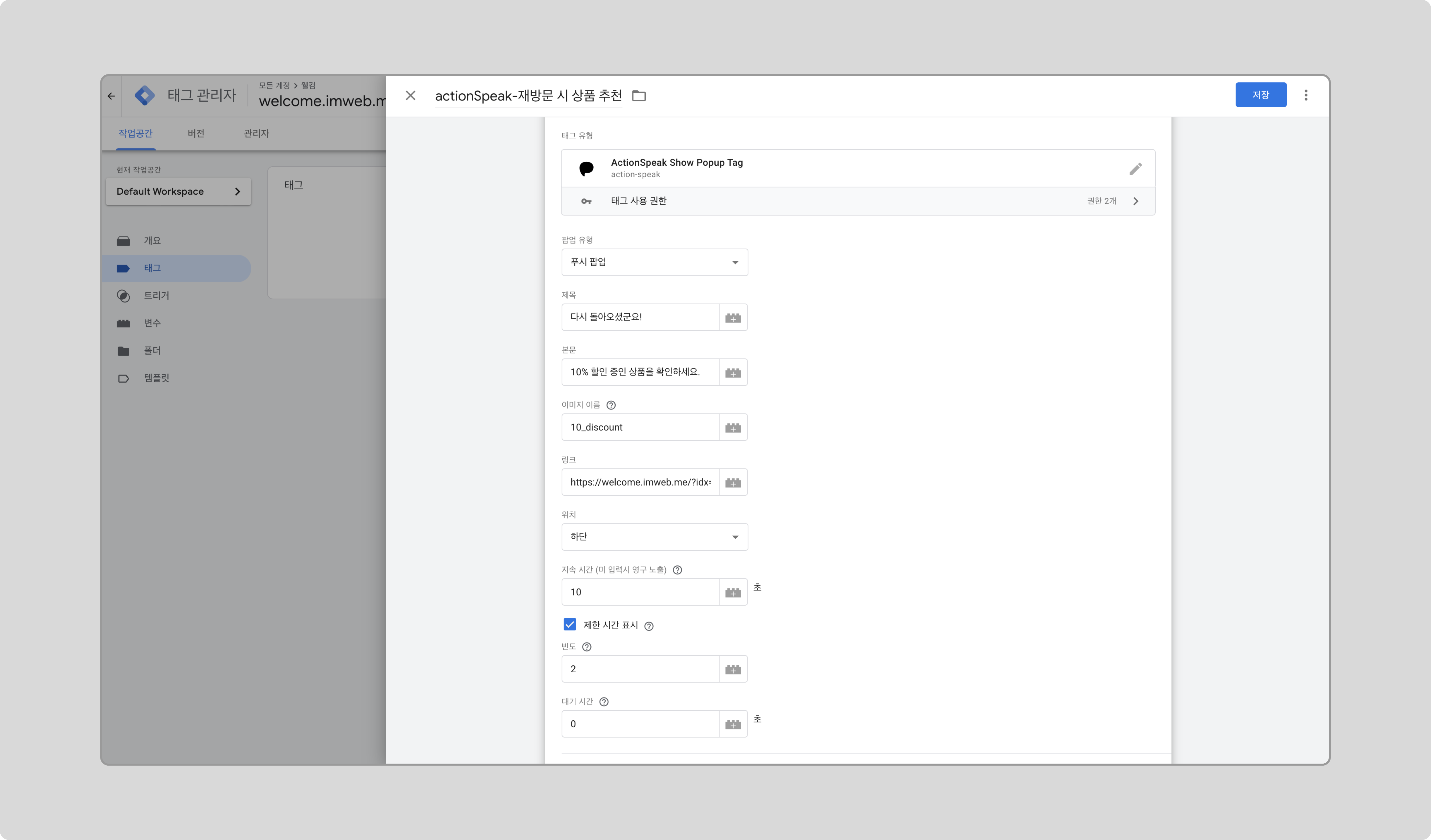This screenshot has width=1431, height=840.
Task: Open help for 대기 시간
Action: point(604,702)
